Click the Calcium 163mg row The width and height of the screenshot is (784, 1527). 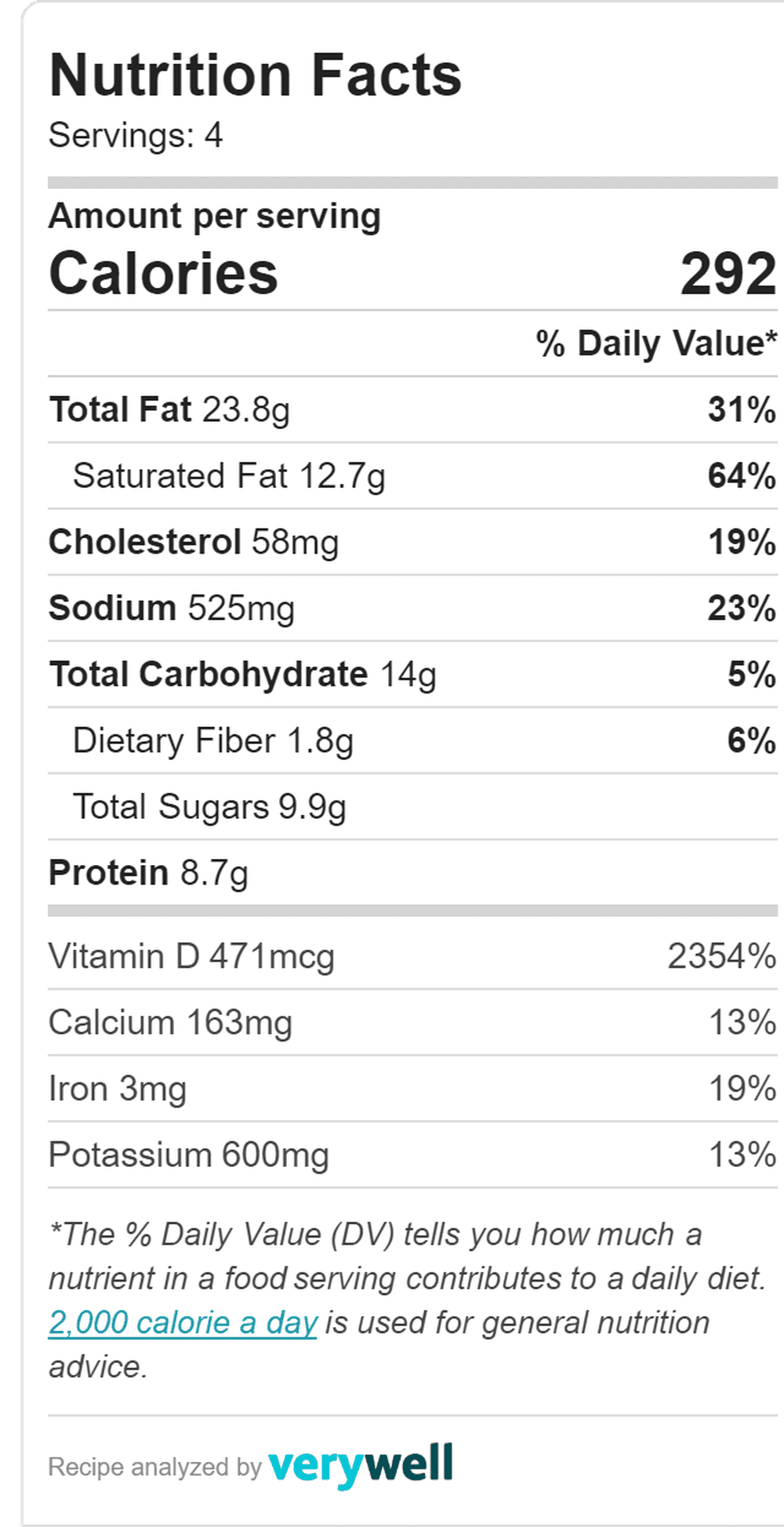(412, 1023)
